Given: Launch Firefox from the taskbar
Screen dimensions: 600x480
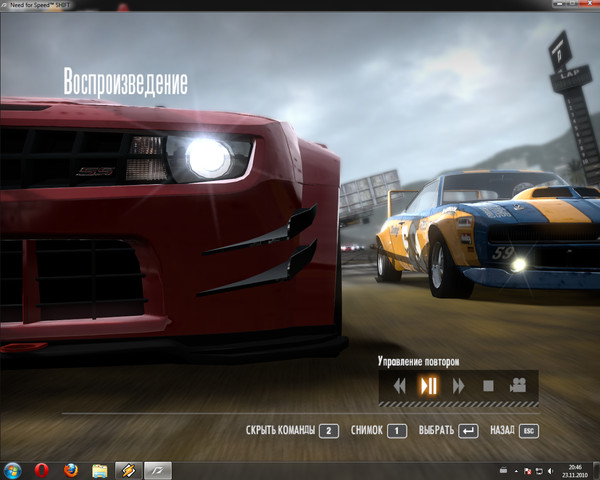Looking at the screenshot, I should [x=71, y=470].
